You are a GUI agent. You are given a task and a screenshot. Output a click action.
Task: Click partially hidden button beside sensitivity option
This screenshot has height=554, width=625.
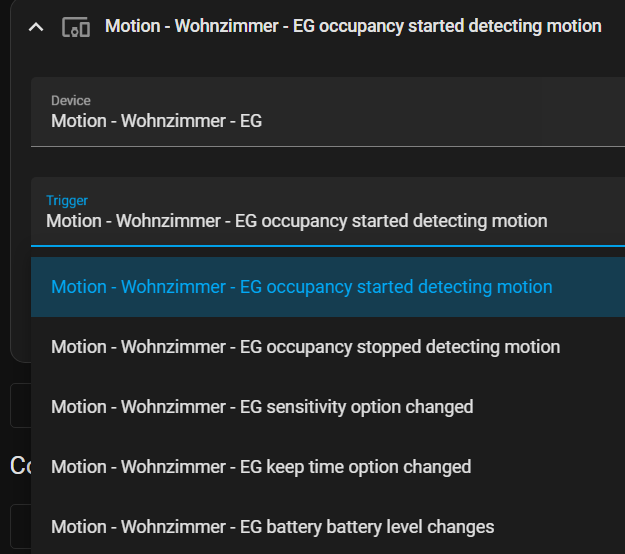click(x=19, y=406)
